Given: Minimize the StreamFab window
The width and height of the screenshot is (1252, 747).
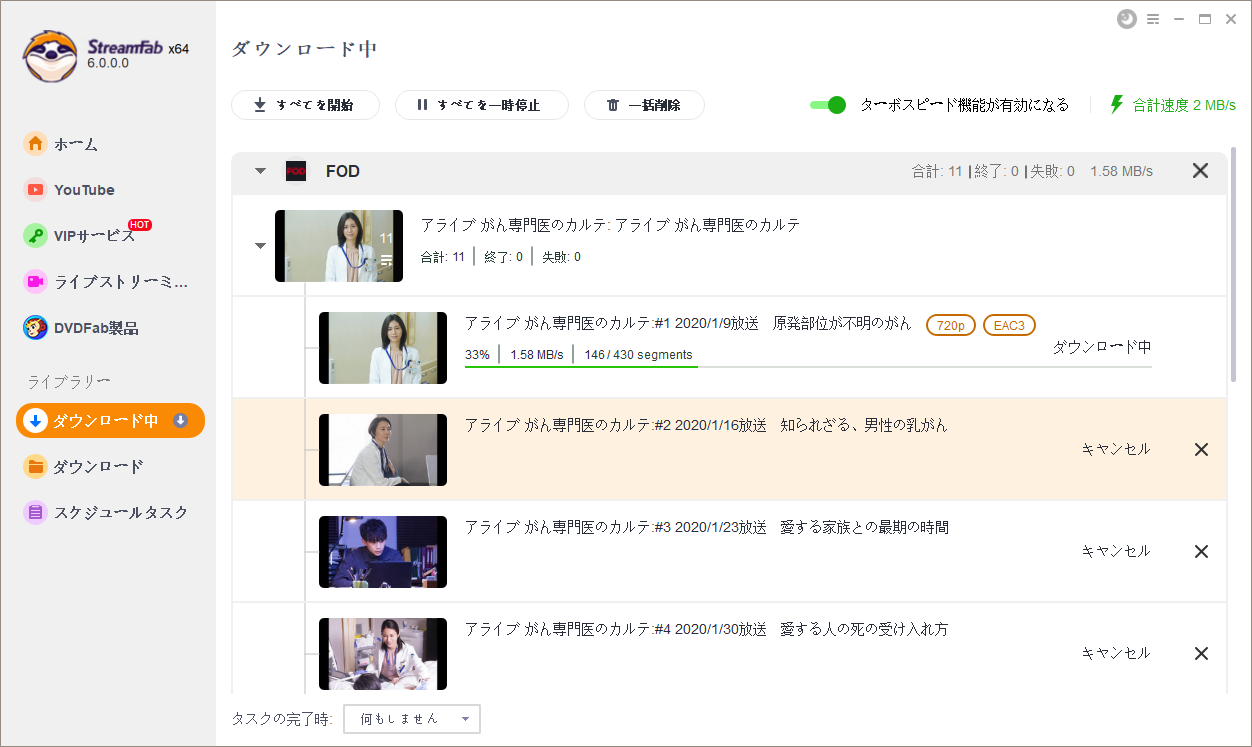Looking at the screenshot, I should [1180, 19].
